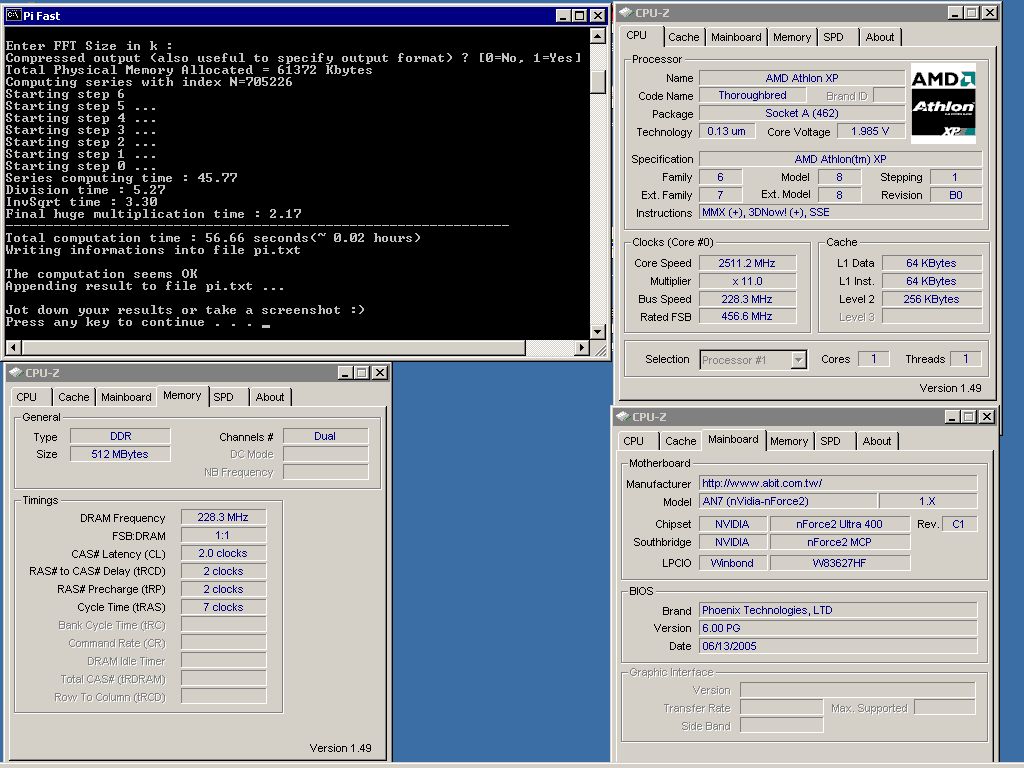
Task: Click the CAS# Latency value 2.0 clocks
Action: (x=223, y=553)
